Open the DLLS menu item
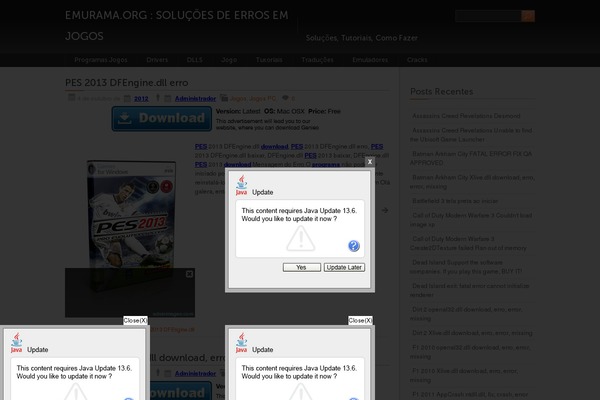This screenshot has height=400, width=600. 194,60
